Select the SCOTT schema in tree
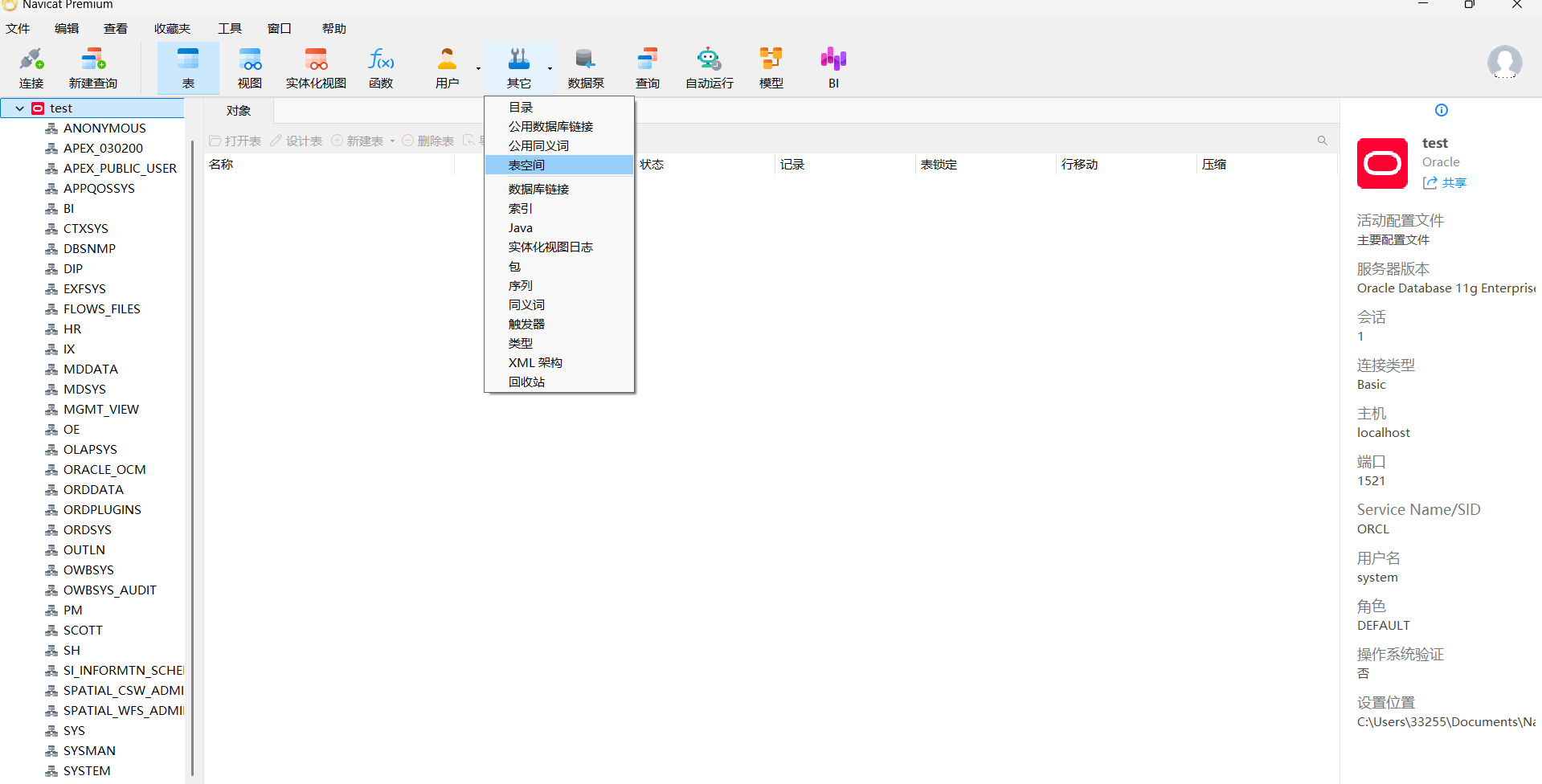 click(83, 631)
